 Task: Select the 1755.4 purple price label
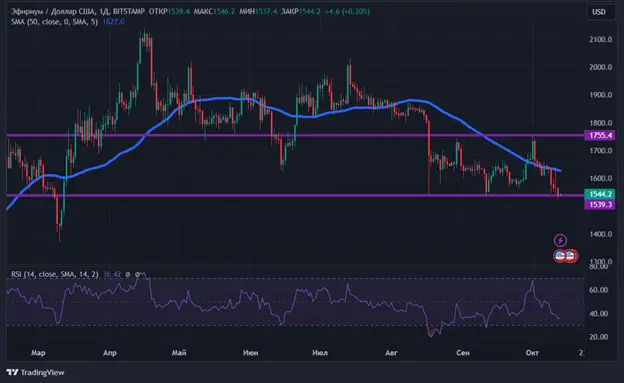tap(599, 135)
